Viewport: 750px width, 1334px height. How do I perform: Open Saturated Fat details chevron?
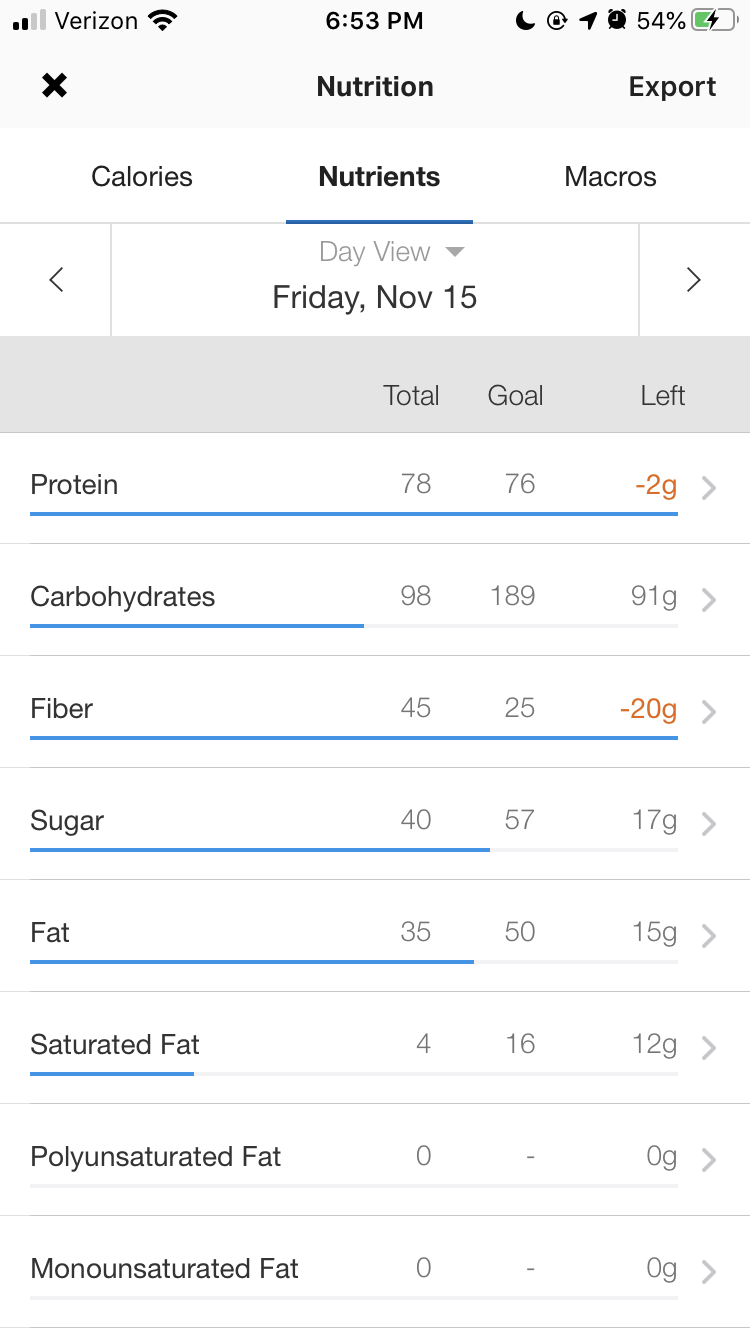click(x=709, y=1048)
